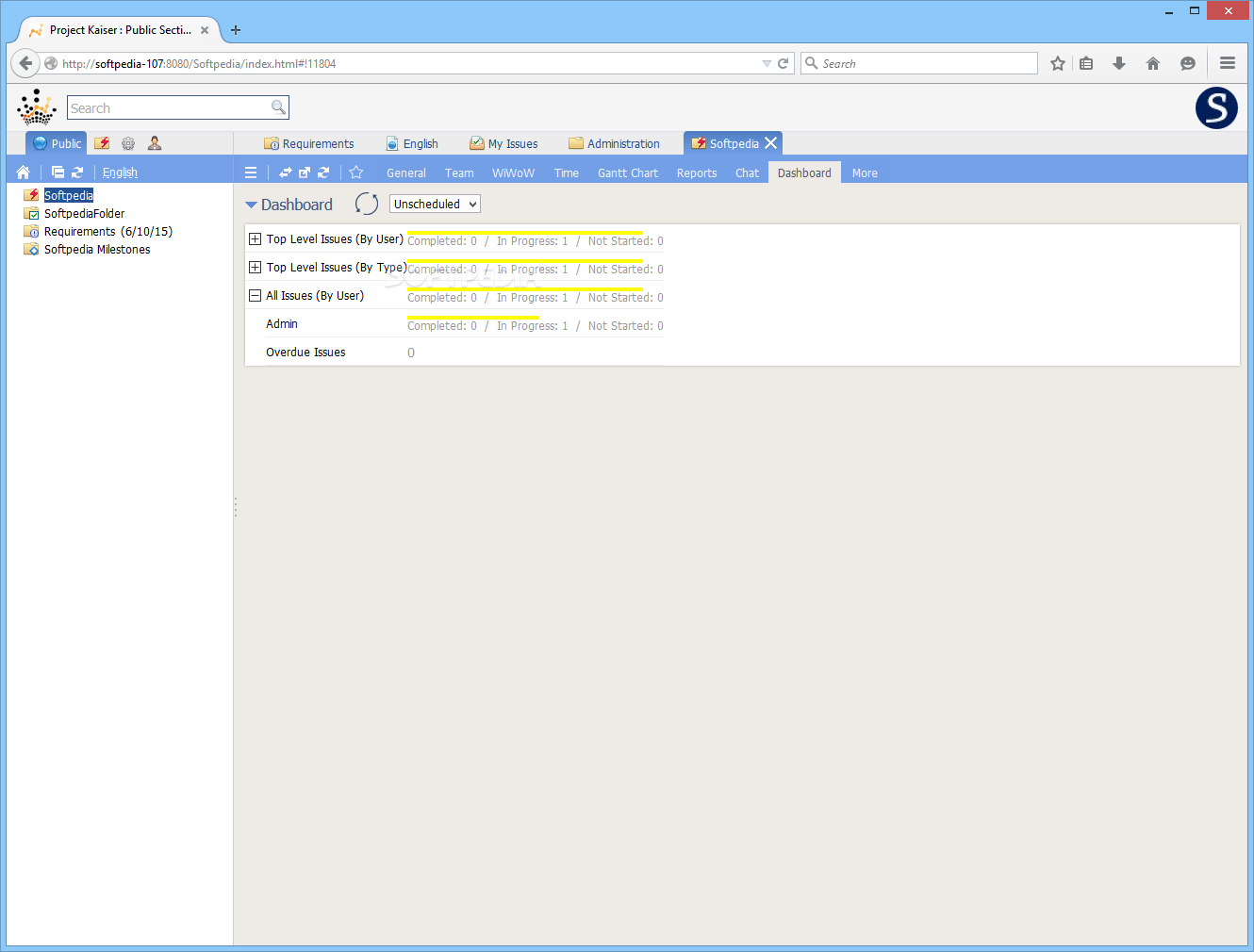Click the magnifier icon in Kaiser search box
The image size is (1254, 952).
278,107
